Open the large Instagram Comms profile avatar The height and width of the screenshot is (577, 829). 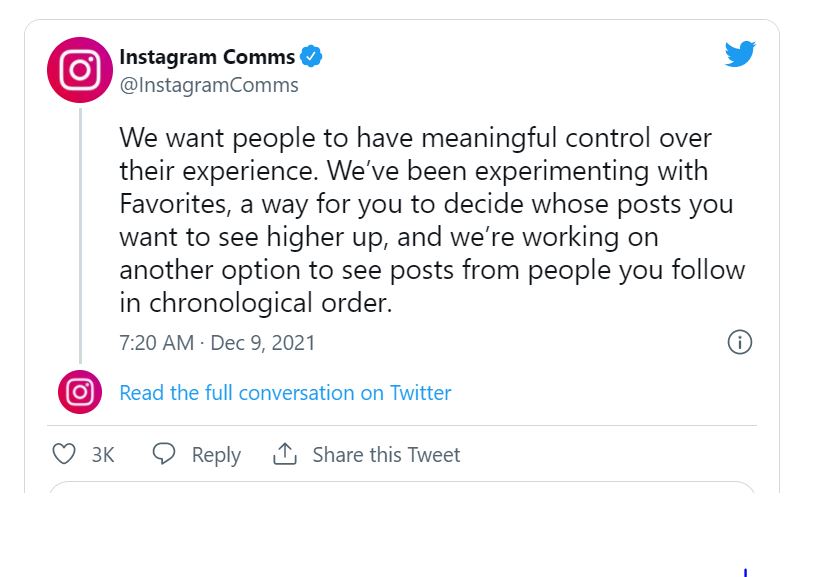coord(80,70)
